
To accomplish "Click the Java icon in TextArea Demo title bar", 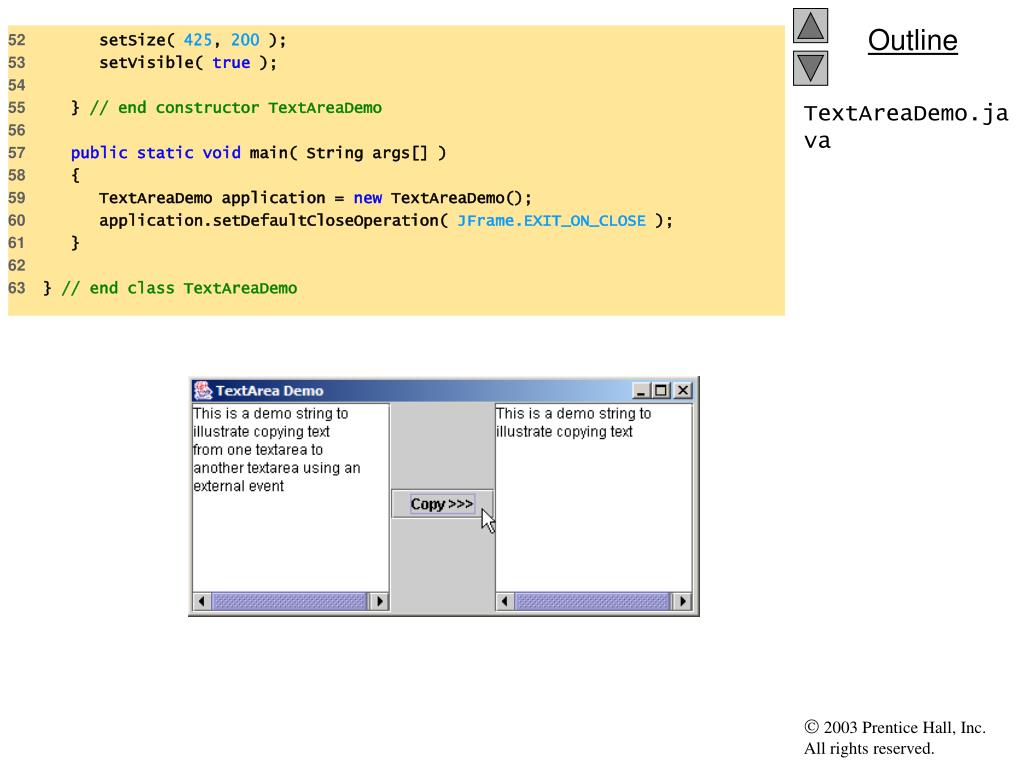I will 203,391.
